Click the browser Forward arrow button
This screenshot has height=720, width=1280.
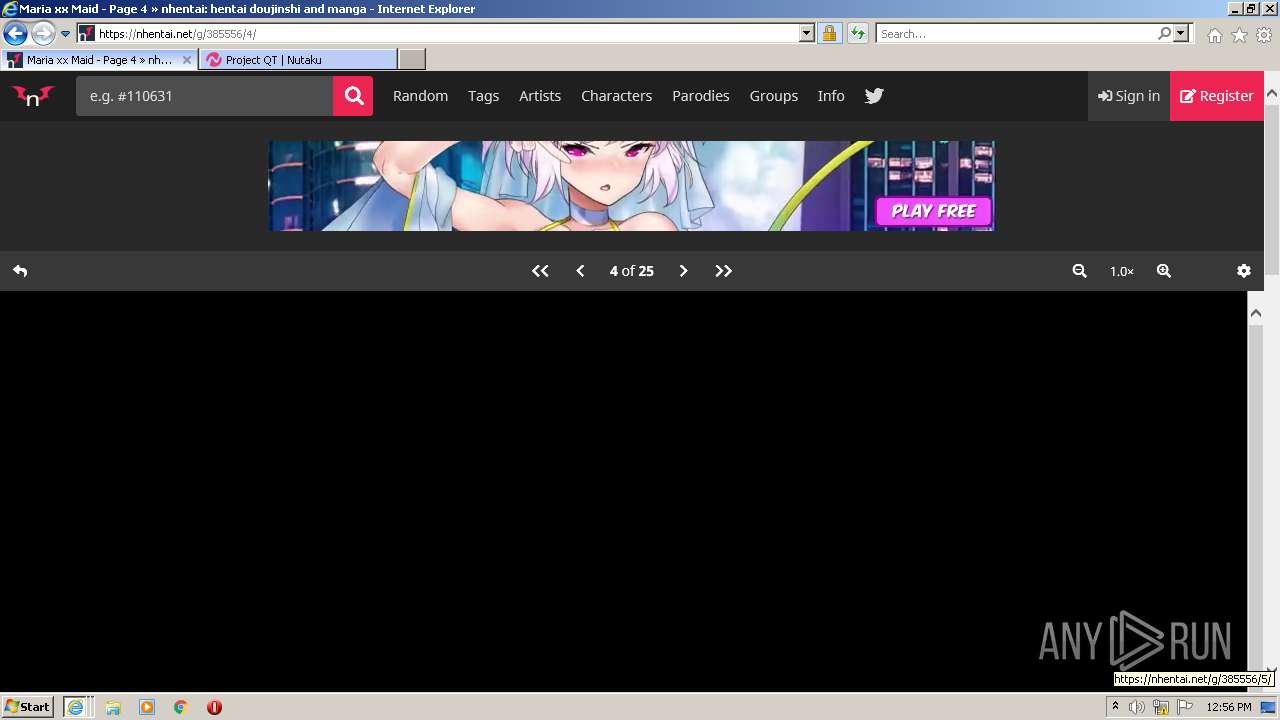(42, 33)
